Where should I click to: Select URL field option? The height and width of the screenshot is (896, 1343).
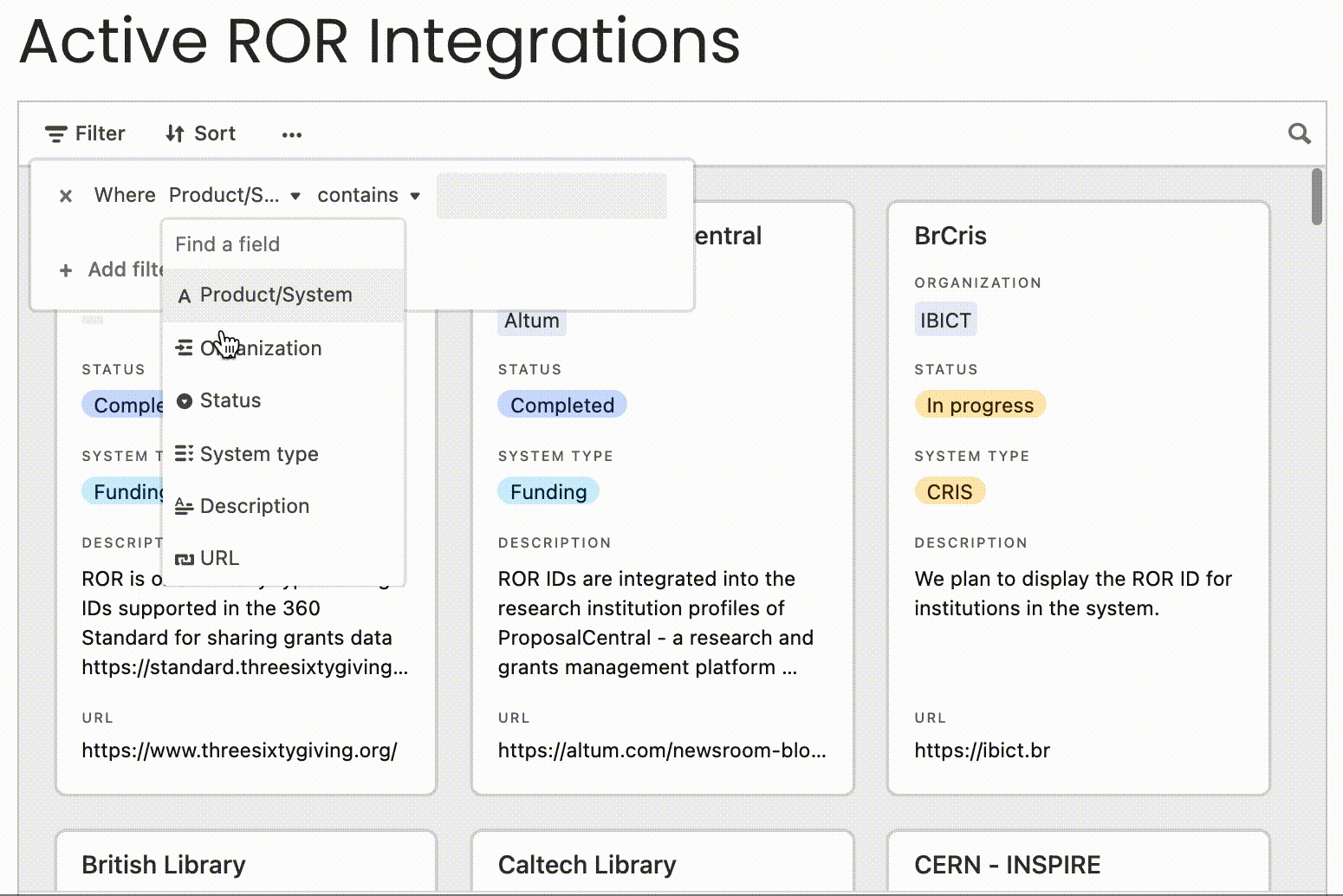click(219, 559)
